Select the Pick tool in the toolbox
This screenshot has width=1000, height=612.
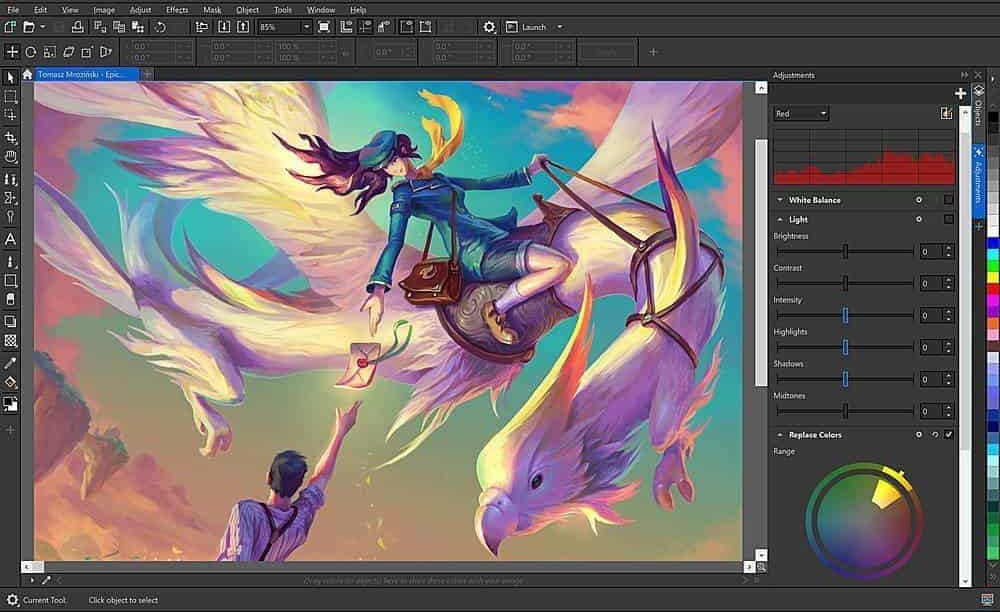tap(11, 77)
